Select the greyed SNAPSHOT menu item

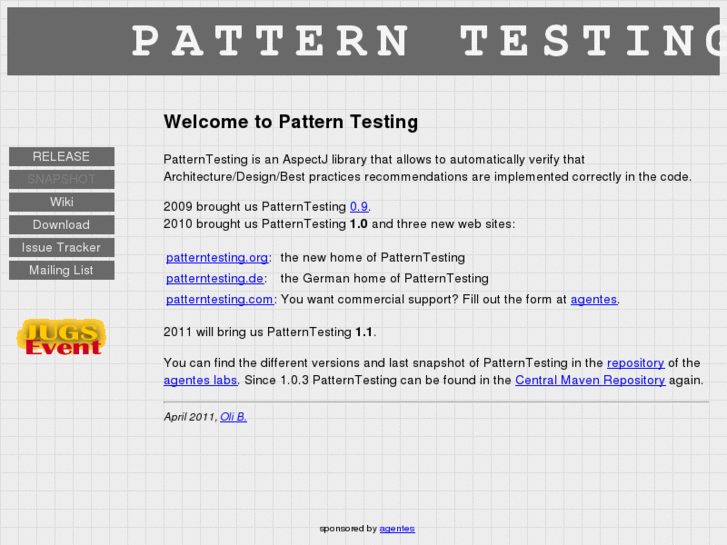click(61, 179)
